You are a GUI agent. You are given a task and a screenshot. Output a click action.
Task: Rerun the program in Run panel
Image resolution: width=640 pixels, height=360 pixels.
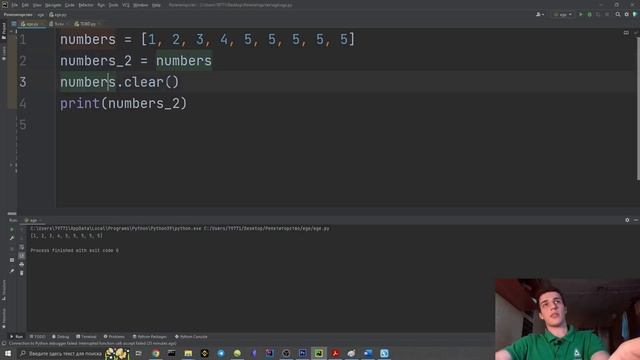pos(12,229)
